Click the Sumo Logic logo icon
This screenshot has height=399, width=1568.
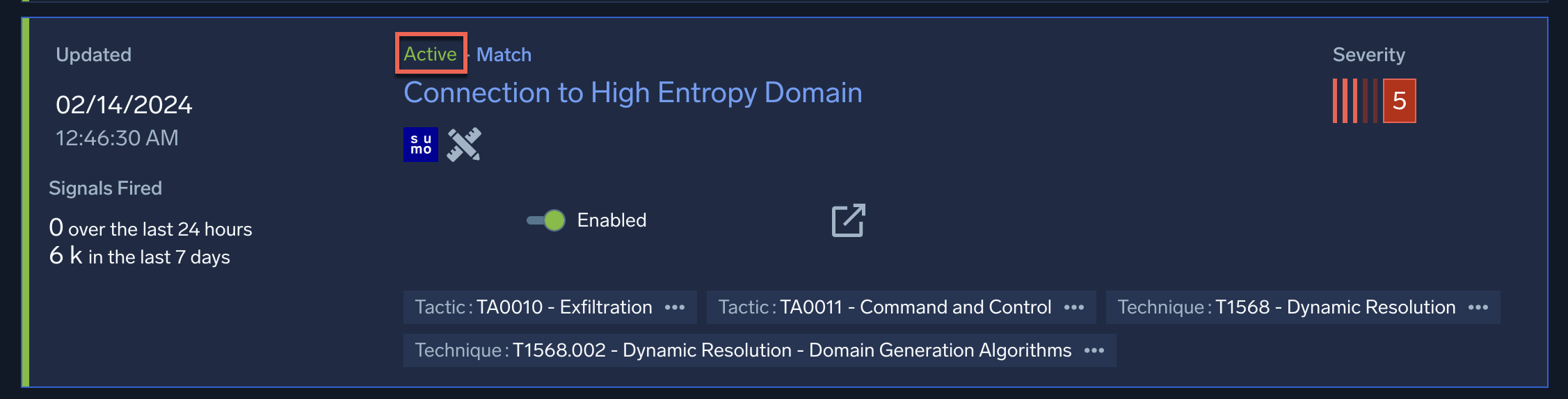pyautogui.click(x=420, y=145)
